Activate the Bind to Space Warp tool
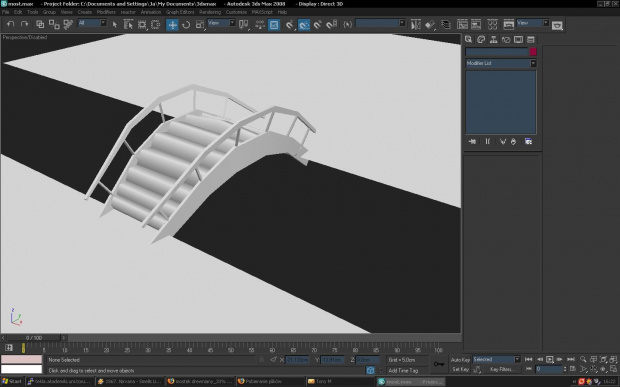The height and width of the screenshot is (387, 620). pos(68,24)
